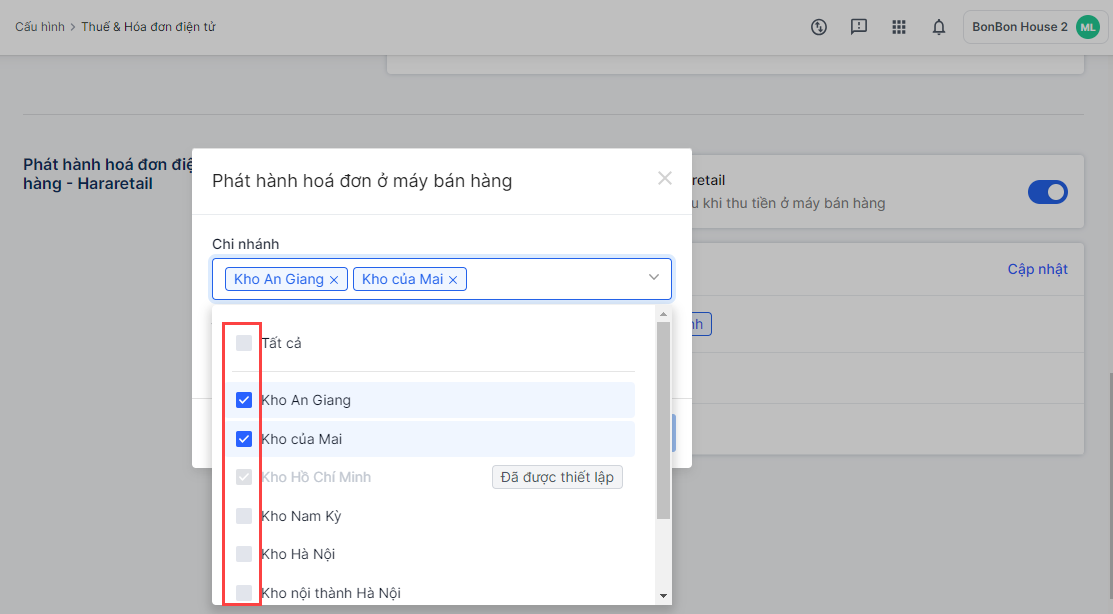Open the notifications bell
Screen dimensions: 1113x614
point(938,27)
